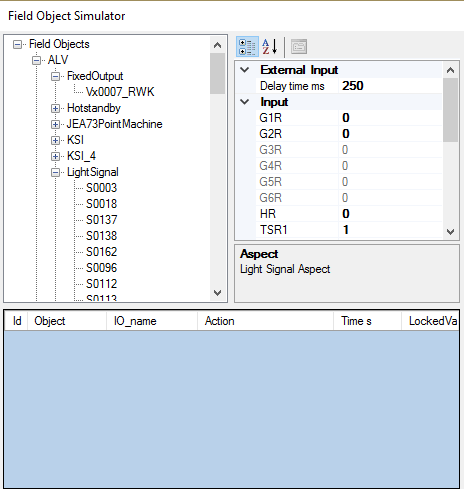The image size is (464, 489).
Task: Collapse the Field Objects root node
Action: (x=17, y=44)
